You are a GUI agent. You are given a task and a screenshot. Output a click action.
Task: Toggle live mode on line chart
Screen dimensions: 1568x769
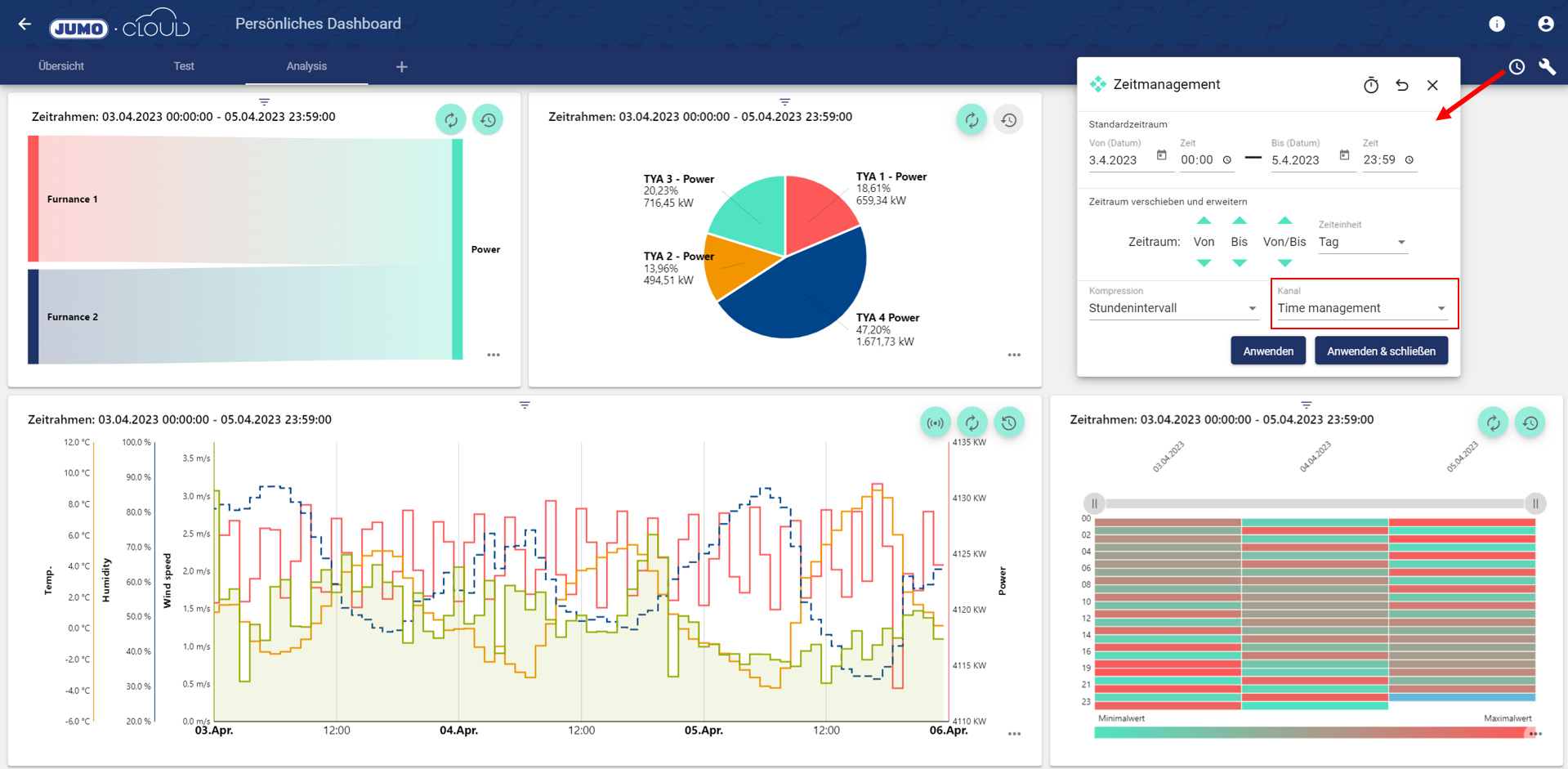tap(935, 423)
